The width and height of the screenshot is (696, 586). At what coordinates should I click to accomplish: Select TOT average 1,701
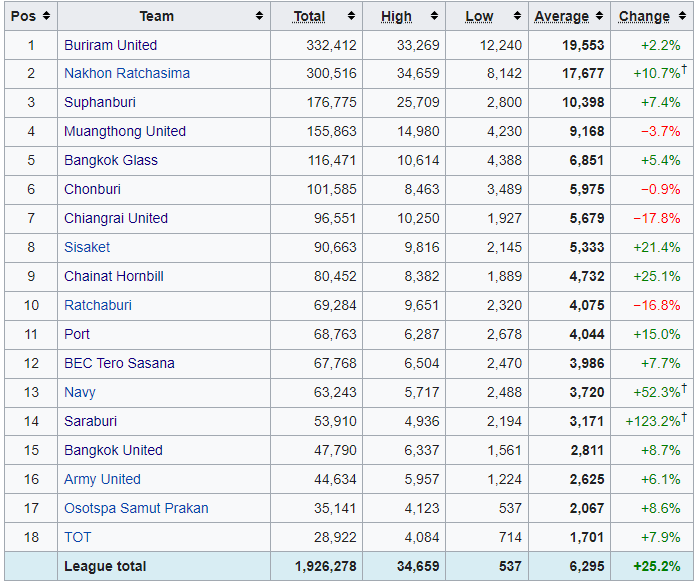point(587,537)
